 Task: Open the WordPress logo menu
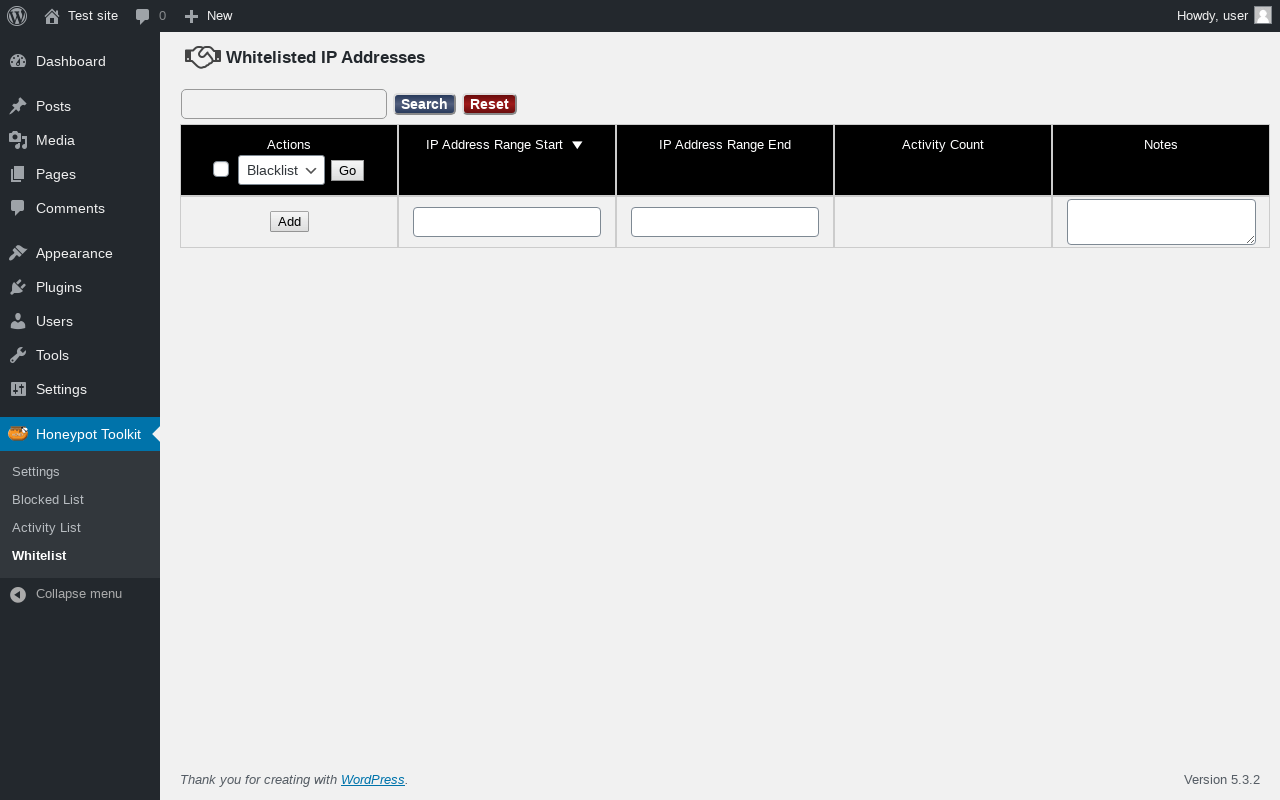pyautogui.click(x=17, y=16)
